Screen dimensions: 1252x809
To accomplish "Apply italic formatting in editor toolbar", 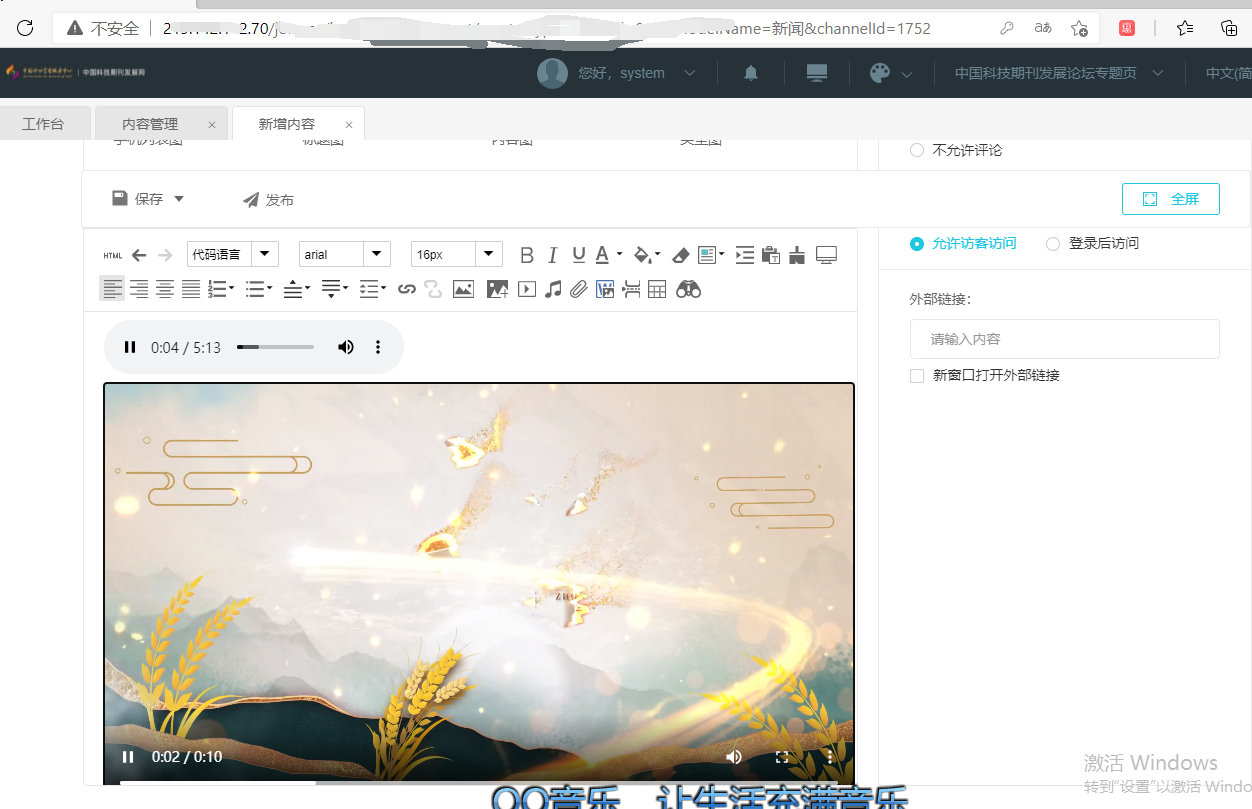I will pyautogui.click(x=552, y=255).
